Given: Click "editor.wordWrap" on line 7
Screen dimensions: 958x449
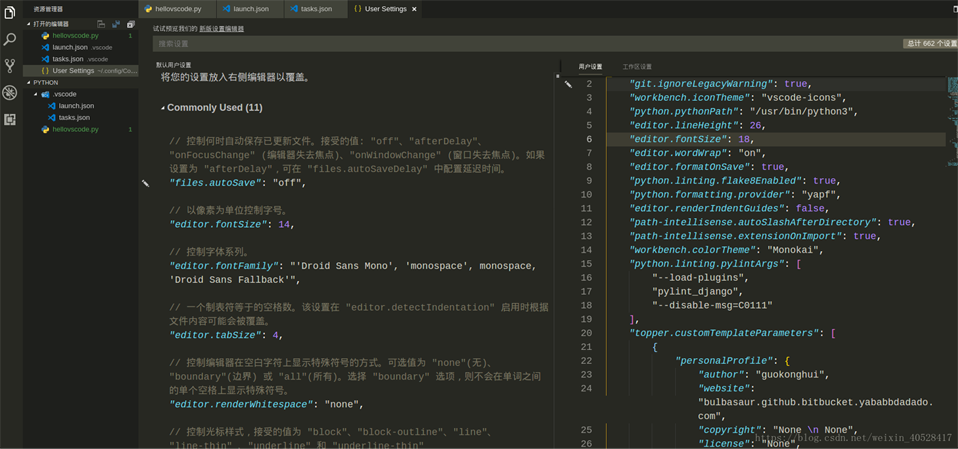Looking at the screenshot, I should pos(677,153).
